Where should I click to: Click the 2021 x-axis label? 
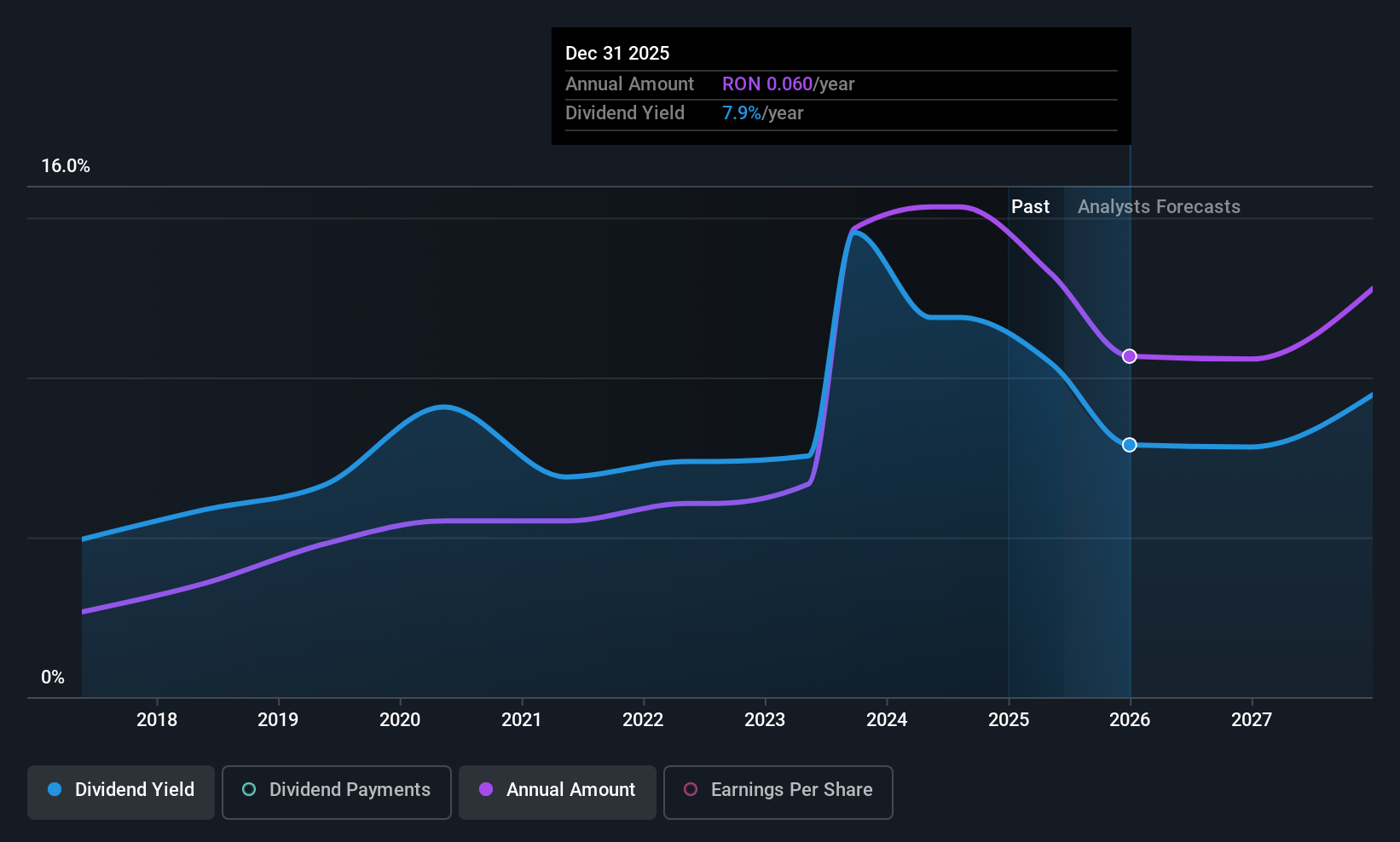pyautogui.click(x=522, y=719)
